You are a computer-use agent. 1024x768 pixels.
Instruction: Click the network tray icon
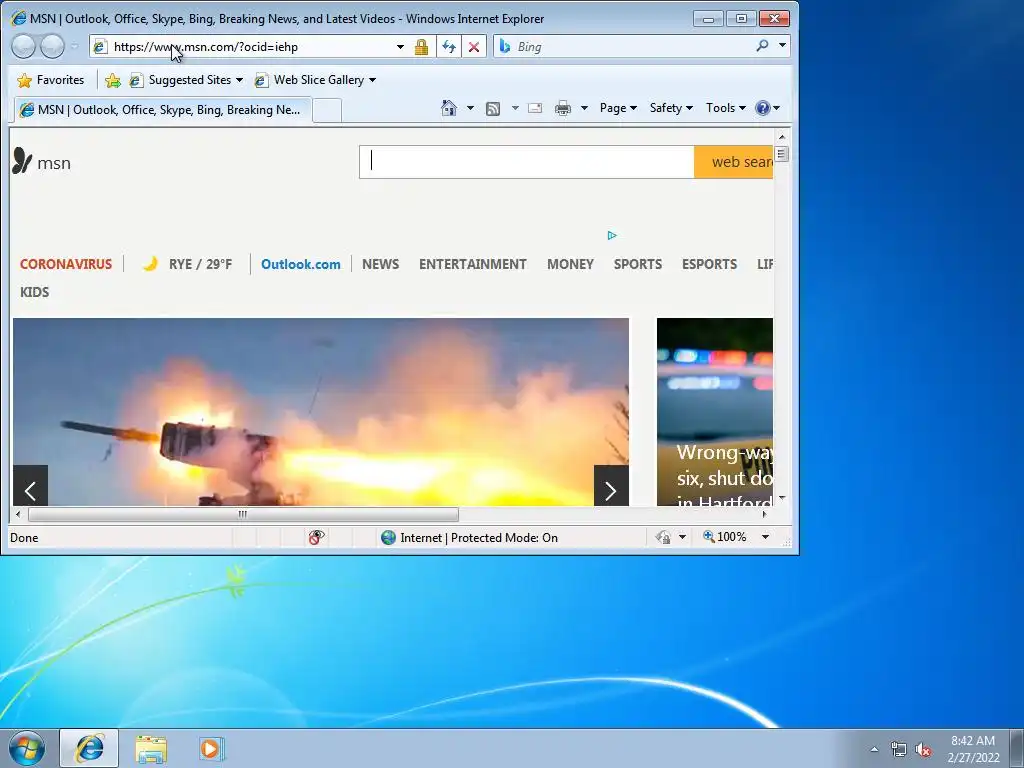point(899,750)
